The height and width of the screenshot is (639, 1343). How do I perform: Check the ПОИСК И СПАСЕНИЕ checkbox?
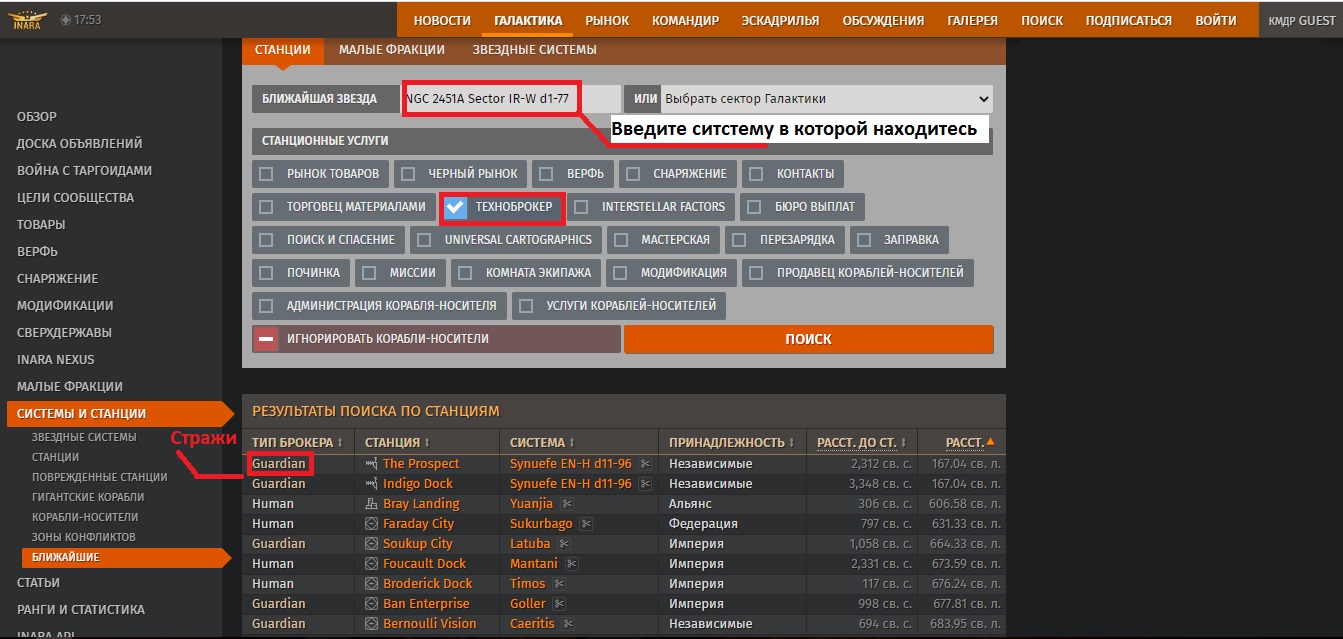point(266,240)
